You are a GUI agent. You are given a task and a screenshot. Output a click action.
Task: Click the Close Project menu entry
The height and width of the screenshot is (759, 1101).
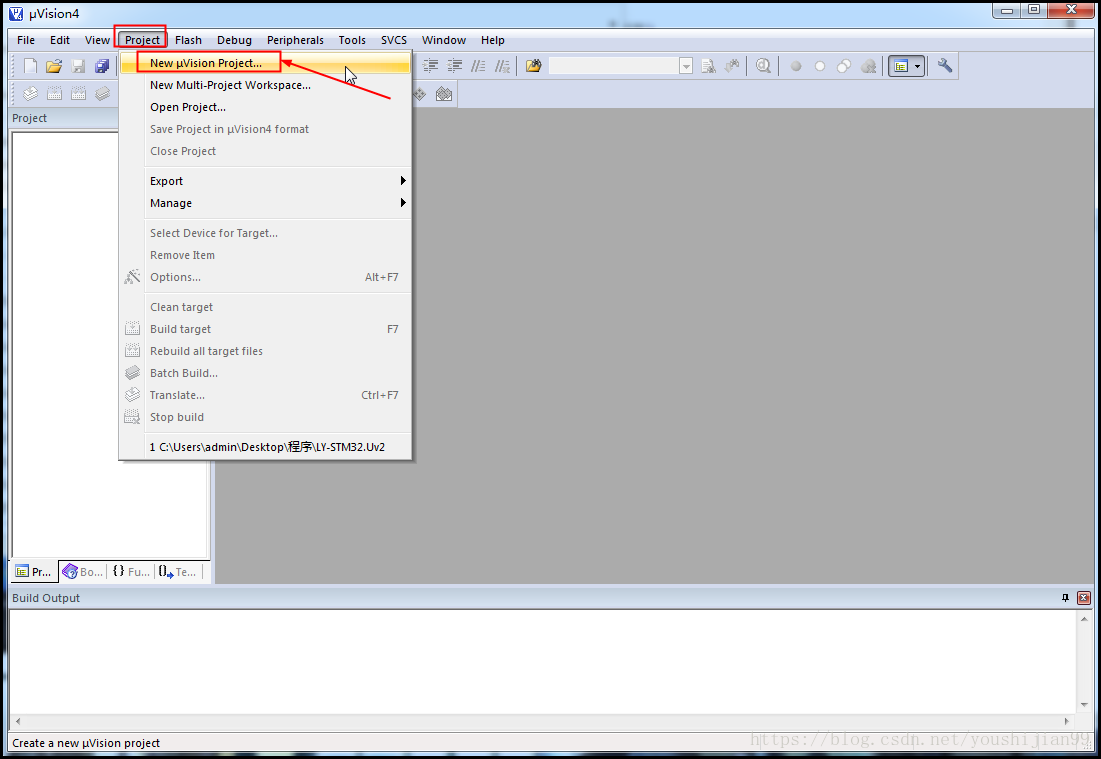click(265, 151)
